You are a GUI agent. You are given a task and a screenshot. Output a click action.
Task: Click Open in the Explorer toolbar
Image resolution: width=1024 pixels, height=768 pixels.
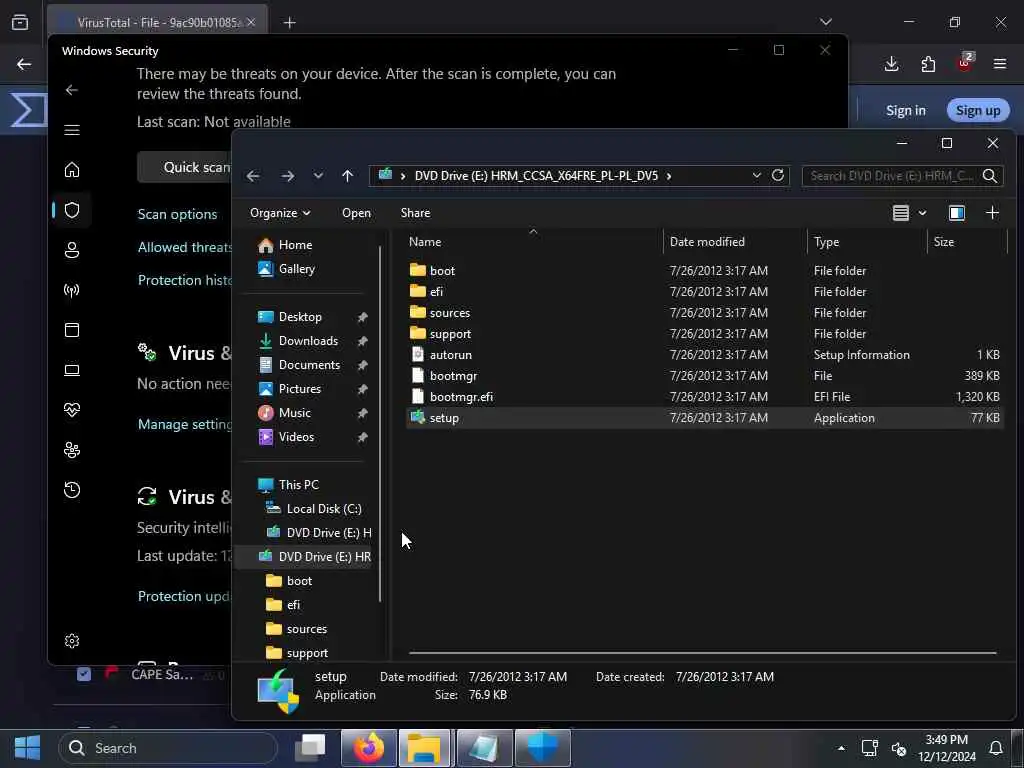(357, 213)
